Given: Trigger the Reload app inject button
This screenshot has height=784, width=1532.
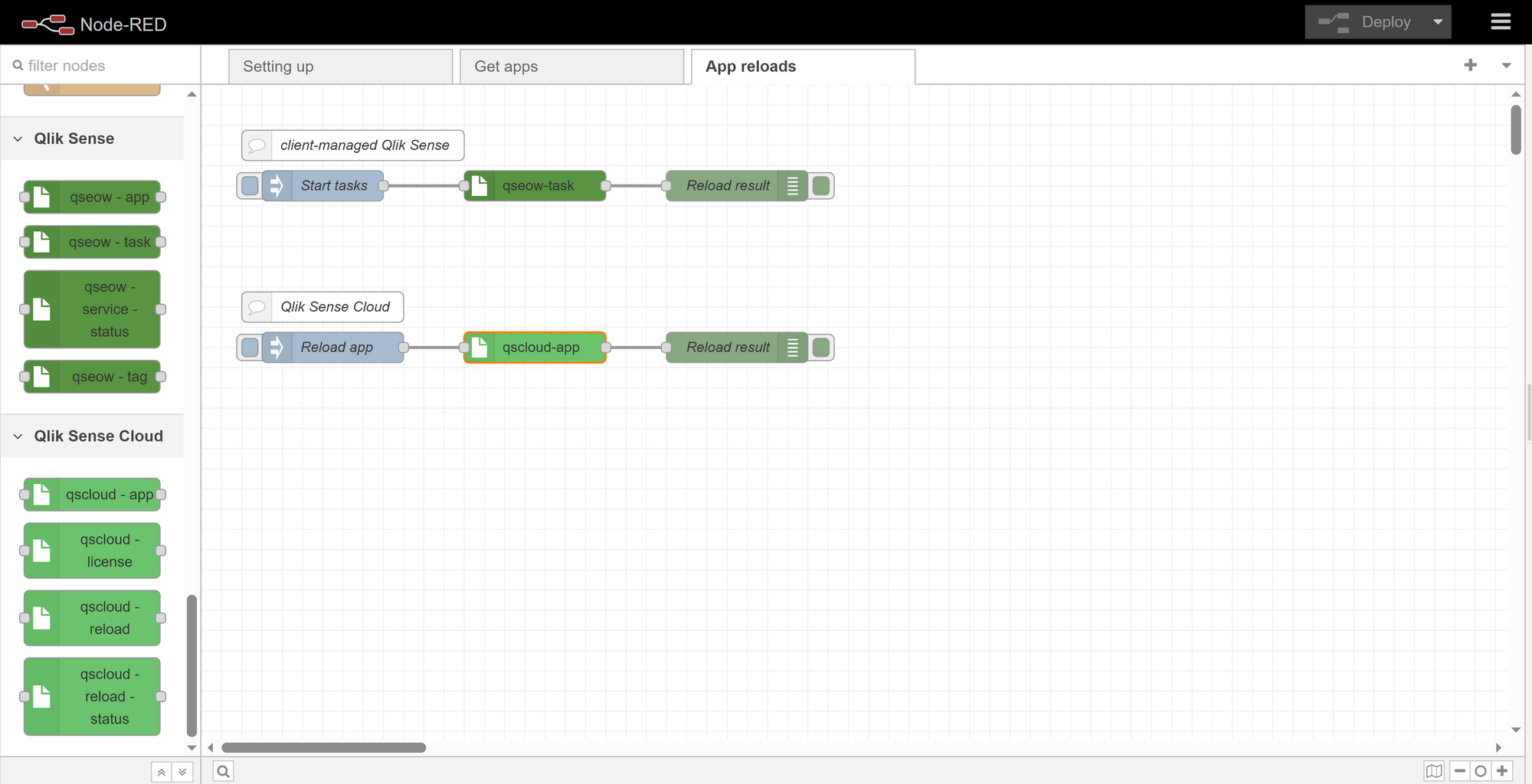Looking at the screenshot, I should click(x=250, y=348).
